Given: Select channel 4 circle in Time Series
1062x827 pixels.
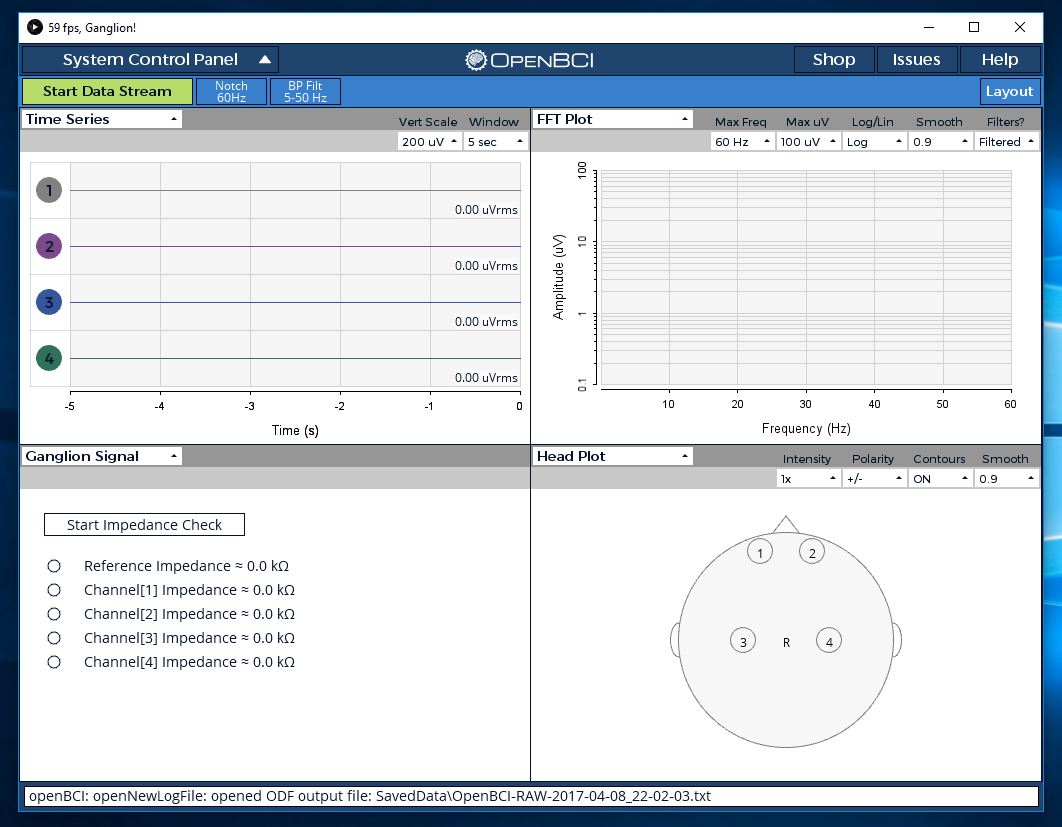Looking at the screenshot, I should tap(49, 357).
